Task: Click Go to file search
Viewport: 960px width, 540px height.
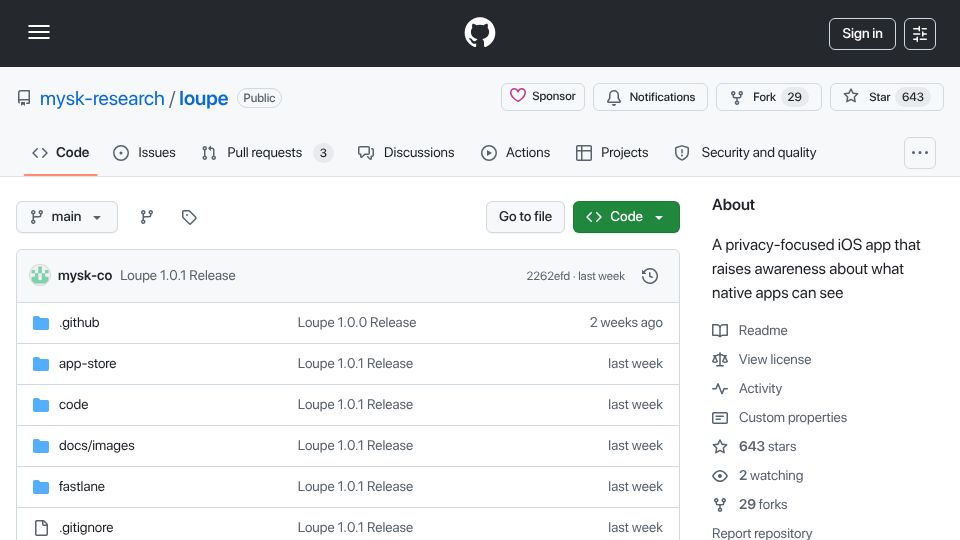Action: tap(525, 217)
